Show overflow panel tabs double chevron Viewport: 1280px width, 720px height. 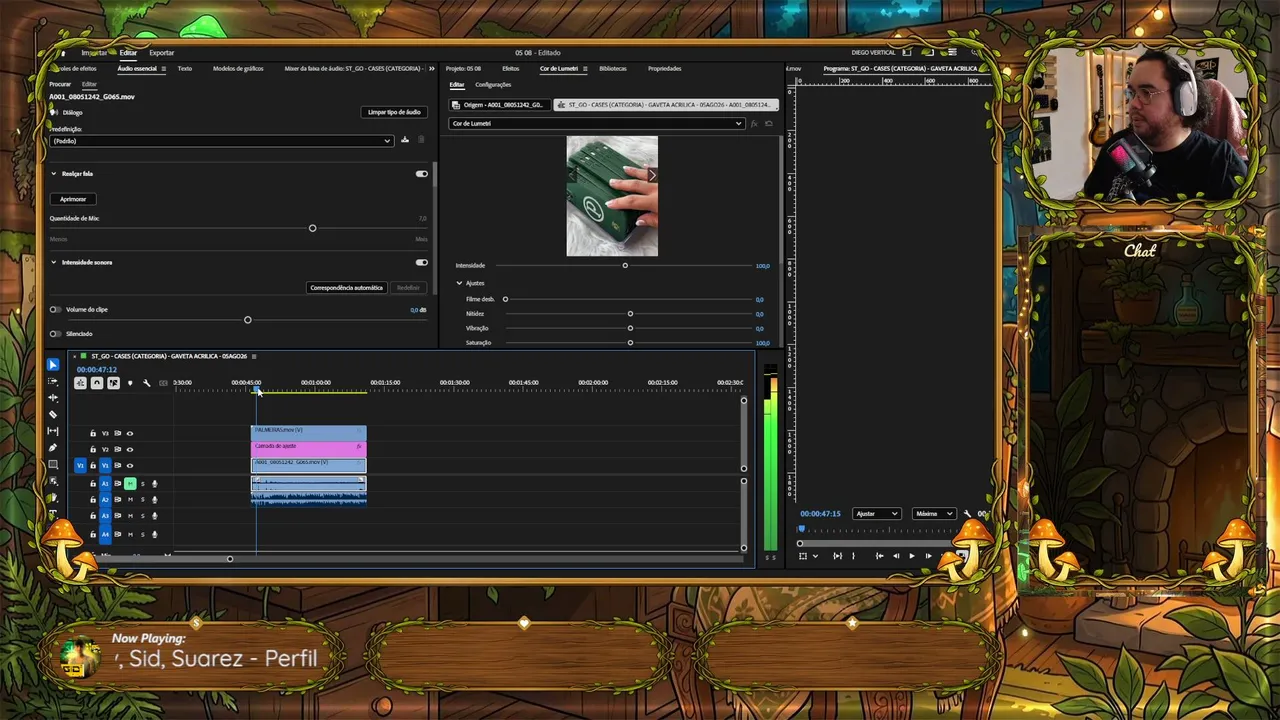point(432,69)
